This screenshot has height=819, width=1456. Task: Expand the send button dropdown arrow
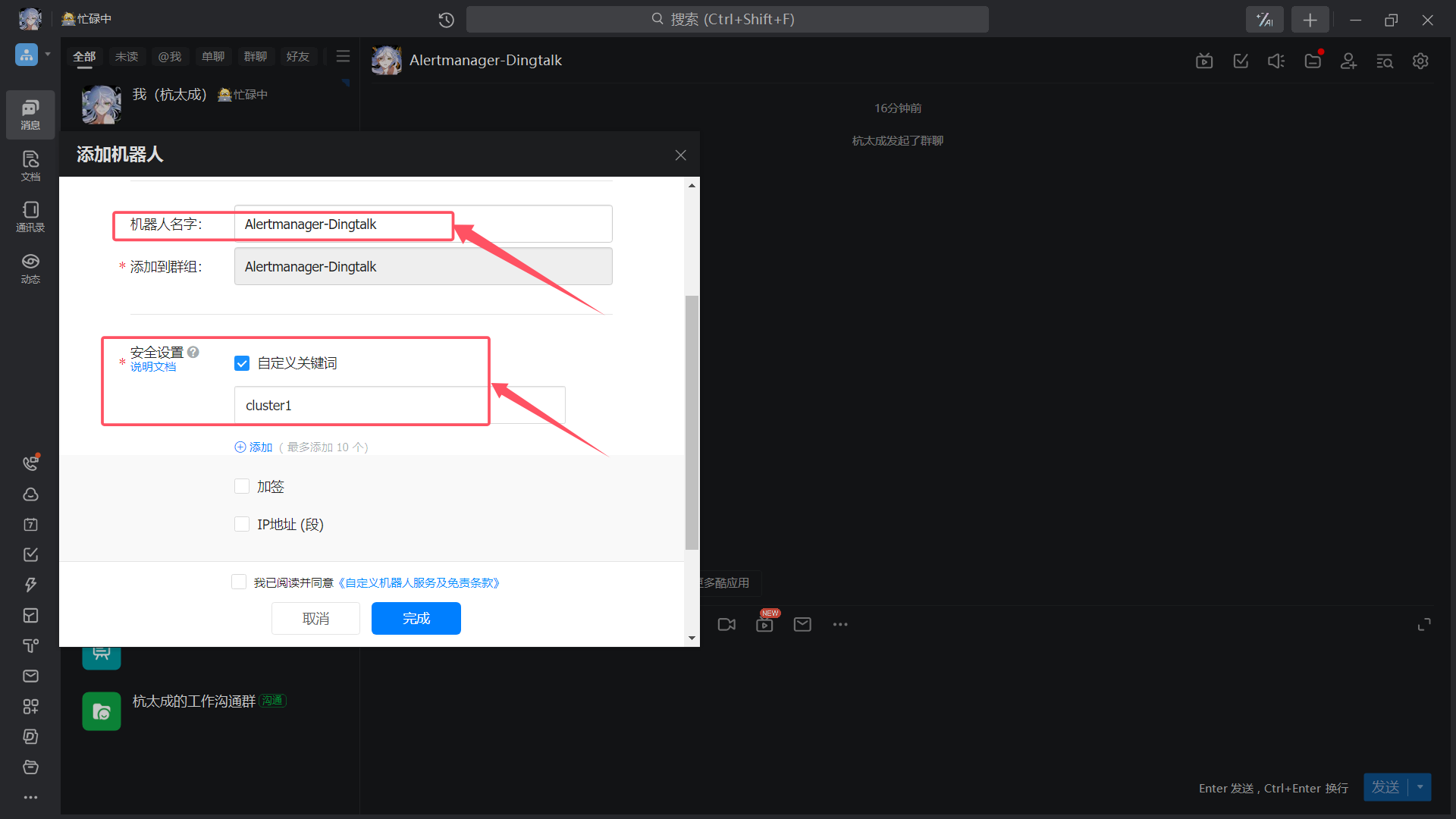point(1420,787)
